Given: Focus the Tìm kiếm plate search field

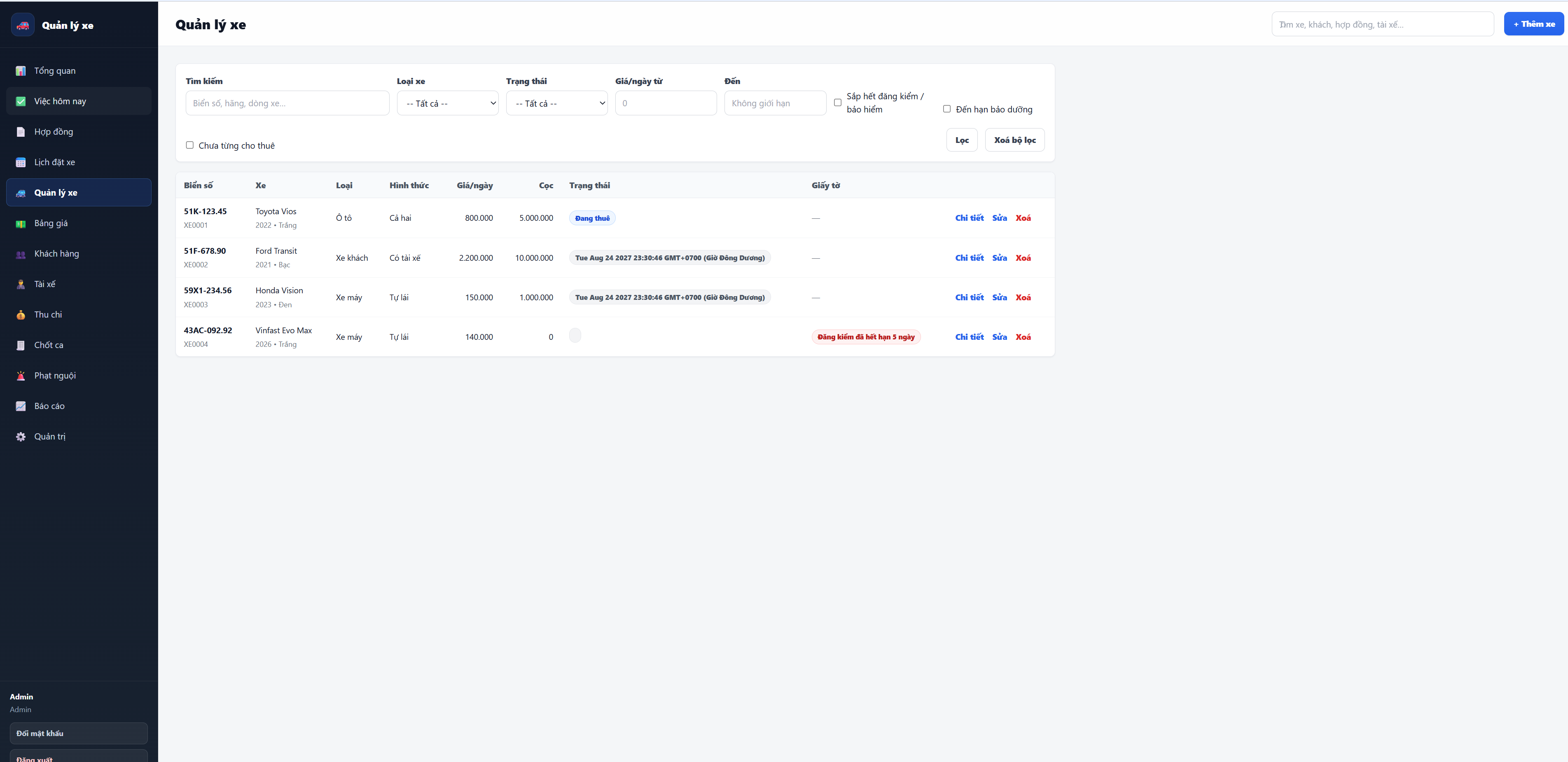Looking at the screenshot, I should (287, 103).
